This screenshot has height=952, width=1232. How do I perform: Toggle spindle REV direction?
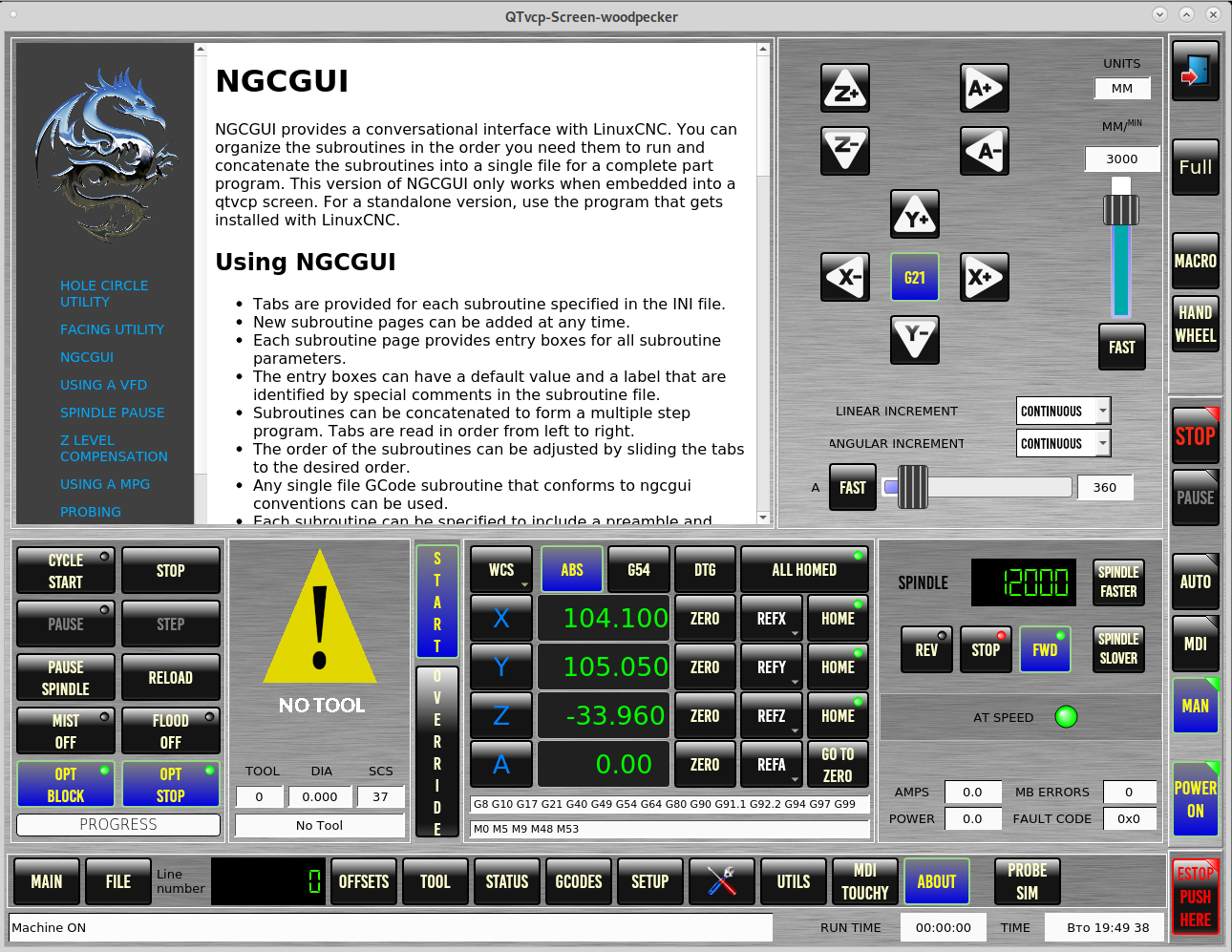click(x=926, y=650)
